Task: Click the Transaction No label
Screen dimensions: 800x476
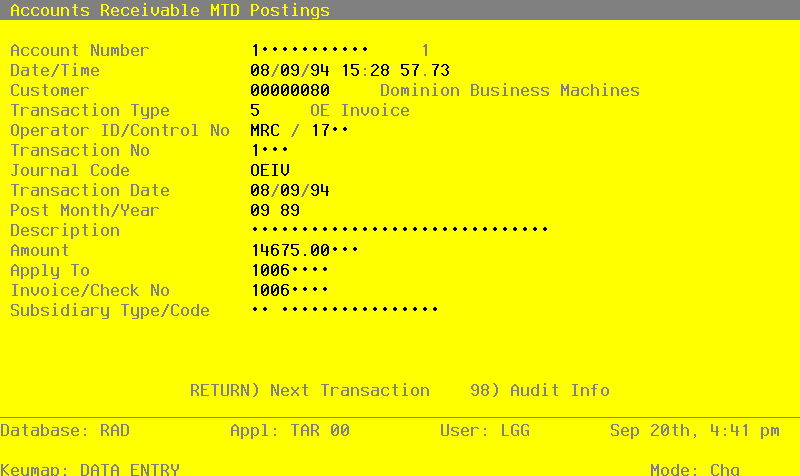Action: click(x=80, y=150)
